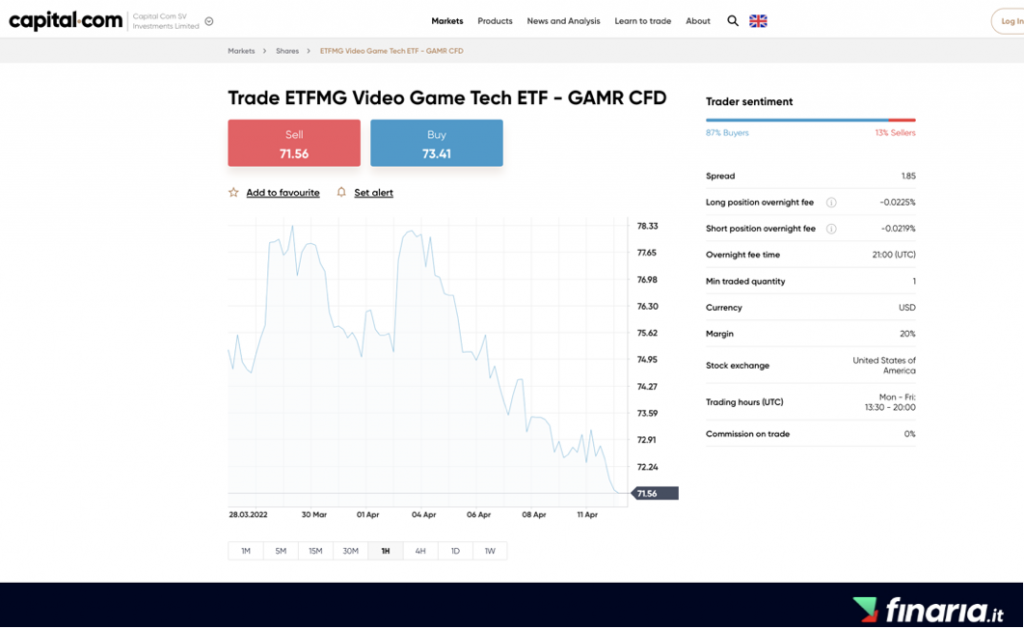Go to Shares breadcrumb link
The width and height of the screenshot is (1024, 629).
[x=287, y=51]
